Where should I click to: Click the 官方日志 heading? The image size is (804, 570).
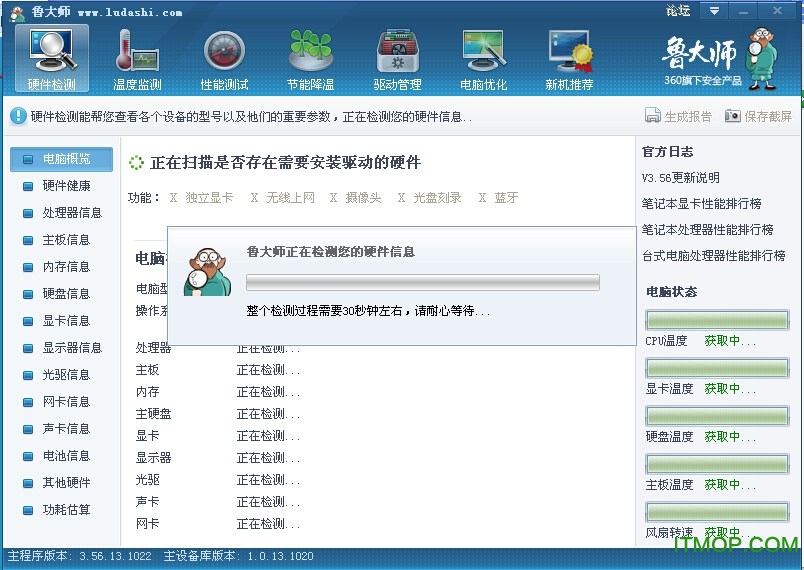[667, 152]
